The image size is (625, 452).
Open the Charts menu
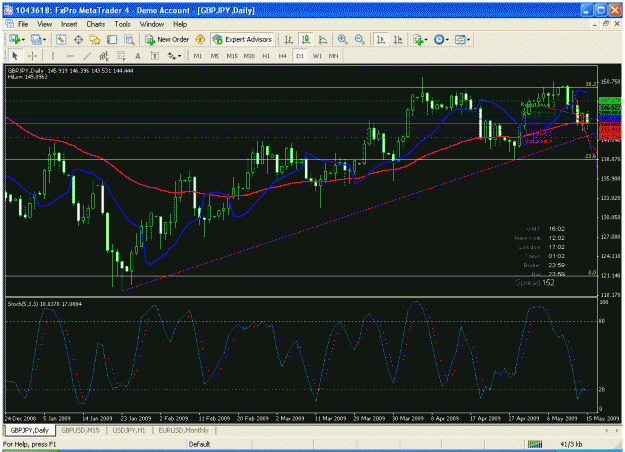pyautogui.click(x=96, y=24)
